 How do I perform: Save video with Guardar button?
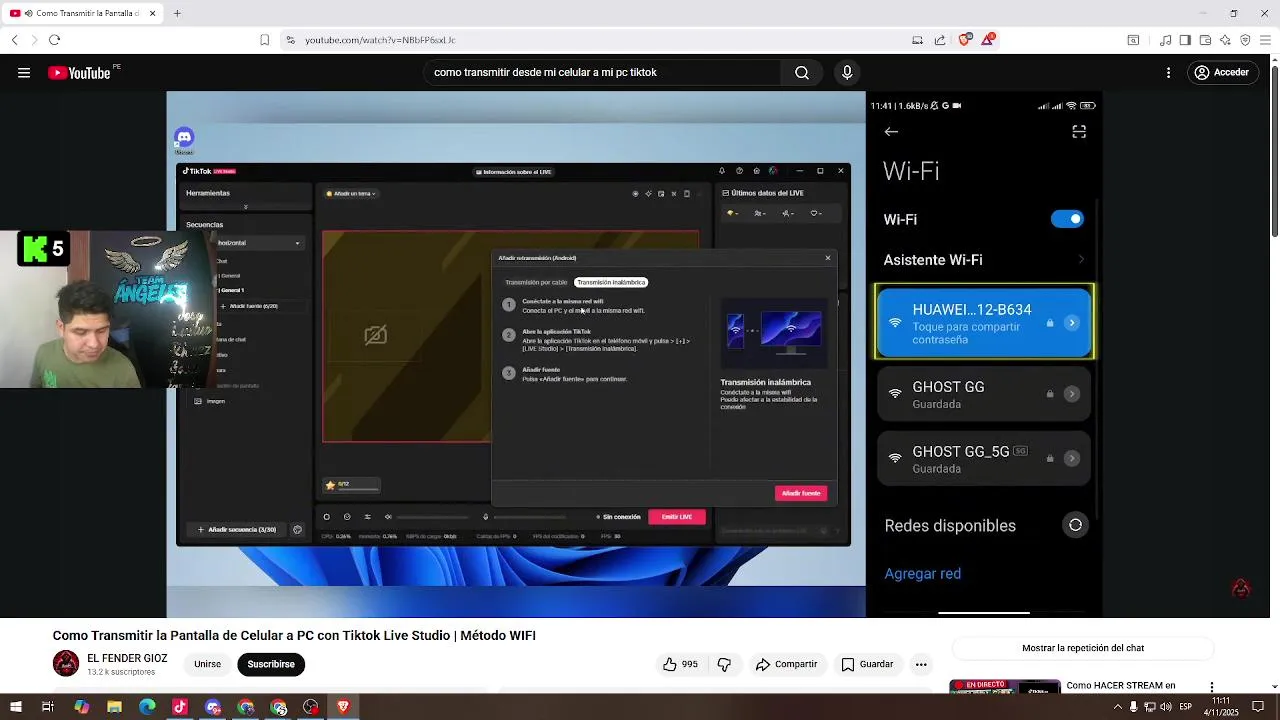coord(867,664)
